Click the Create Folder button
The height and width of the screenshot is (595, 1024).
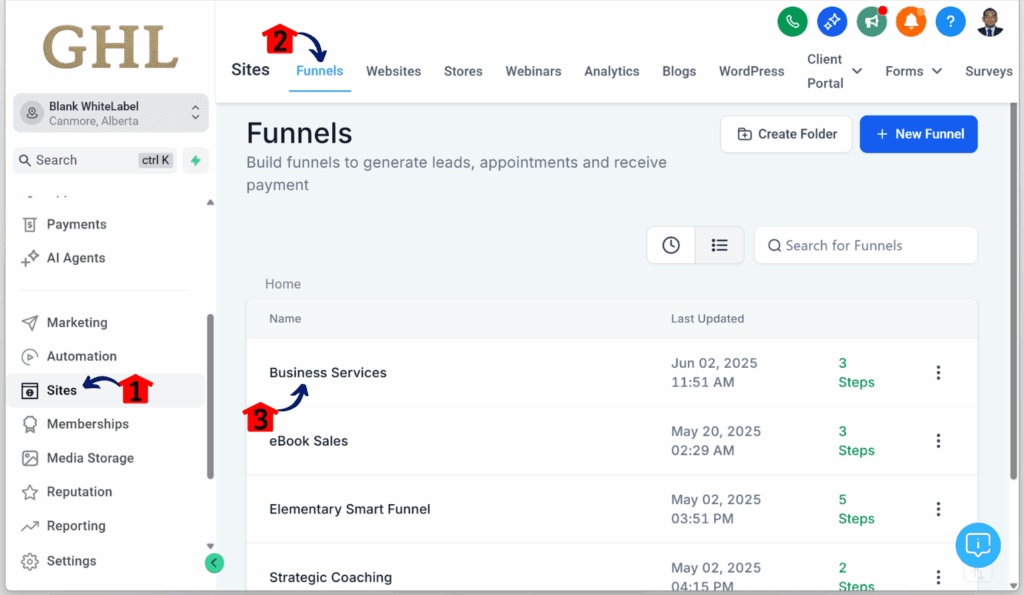786,134
